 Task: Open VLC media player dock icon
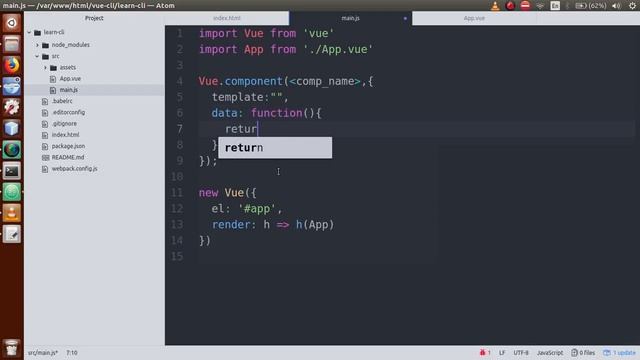11,213
